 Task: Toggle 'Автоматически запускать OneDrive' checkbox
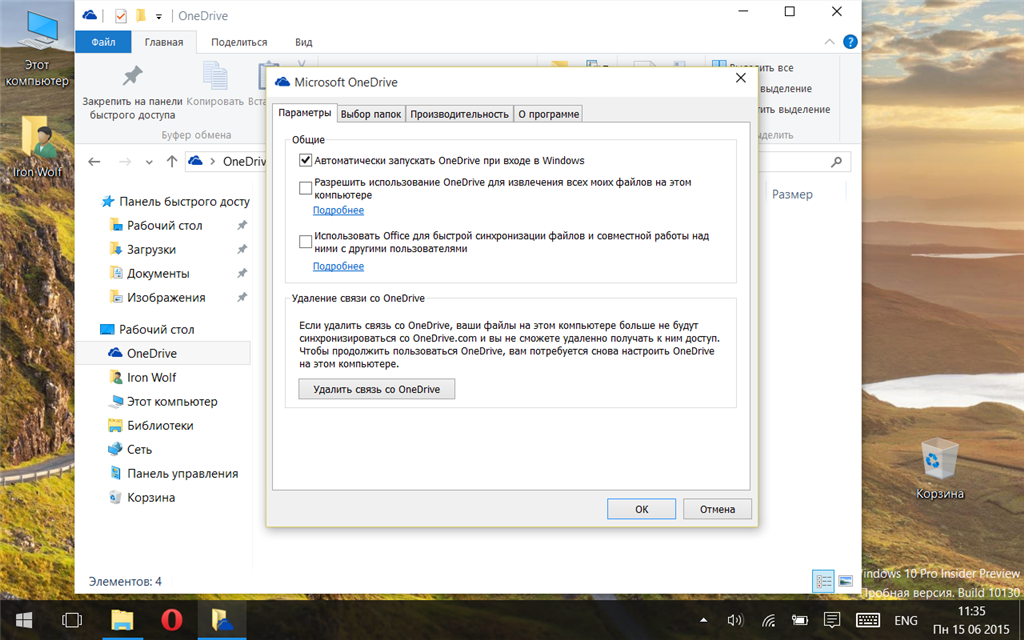(305, 160)
